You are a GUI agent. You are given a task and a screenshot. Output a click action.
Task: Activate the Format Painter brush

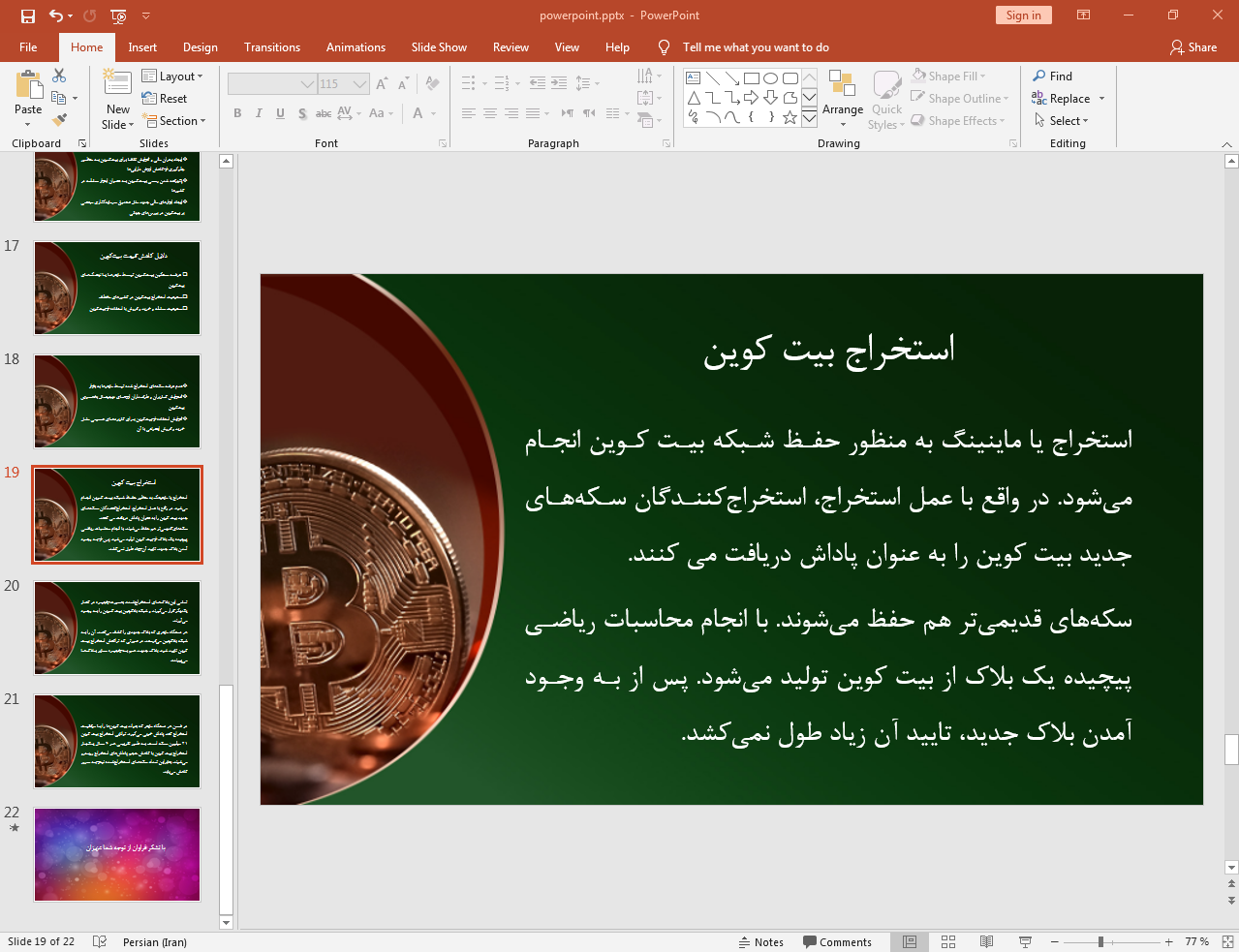tap(59, 120)
